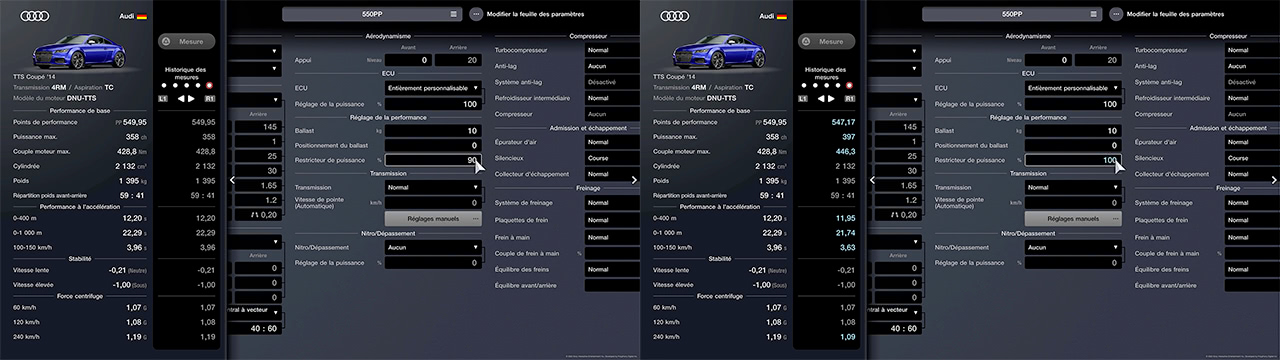
Task: Click history value '397' max power
Action: click(x=848, y=137)
